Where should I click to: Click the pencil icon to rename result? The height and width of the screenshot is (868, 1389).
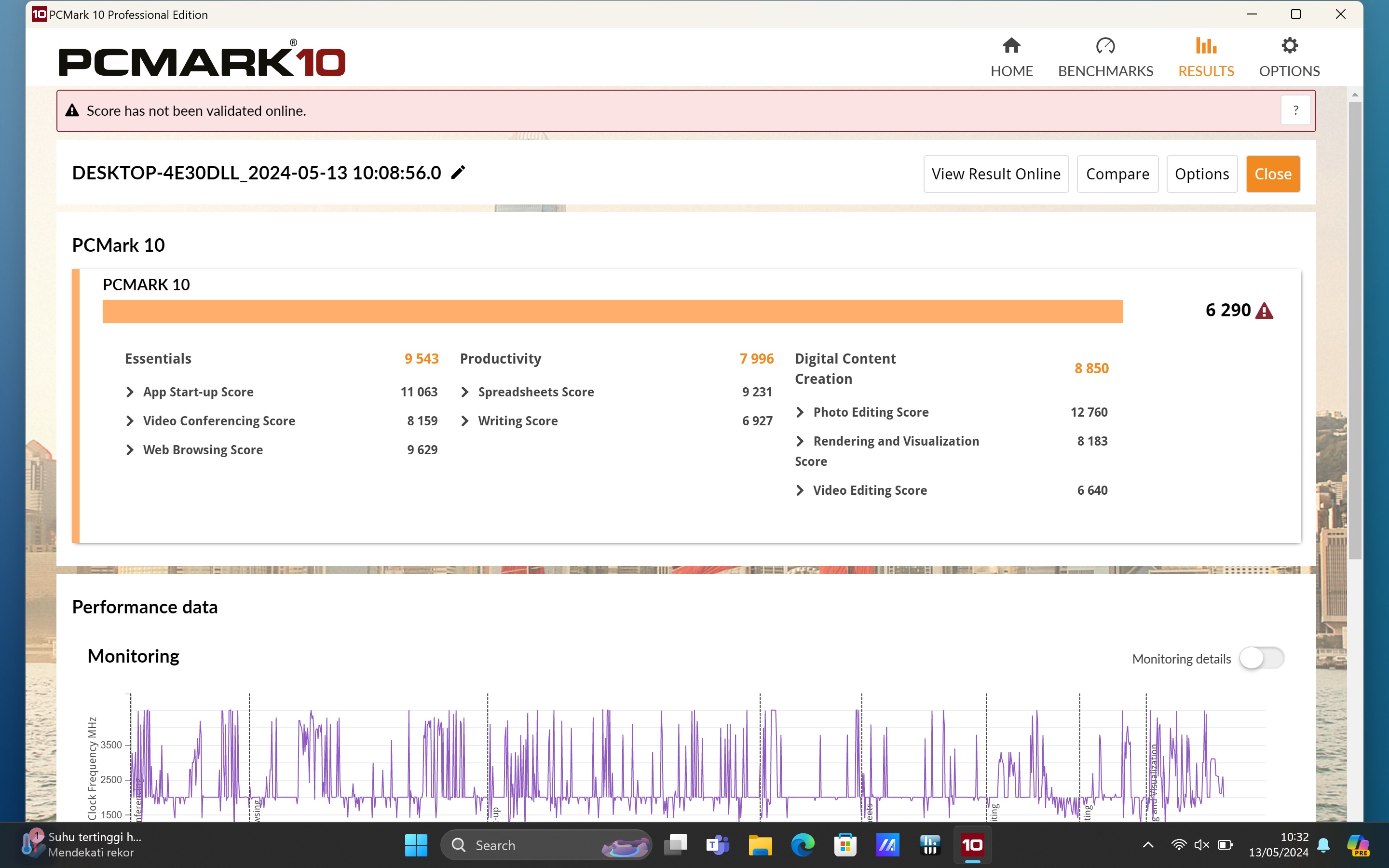point(457,173)
